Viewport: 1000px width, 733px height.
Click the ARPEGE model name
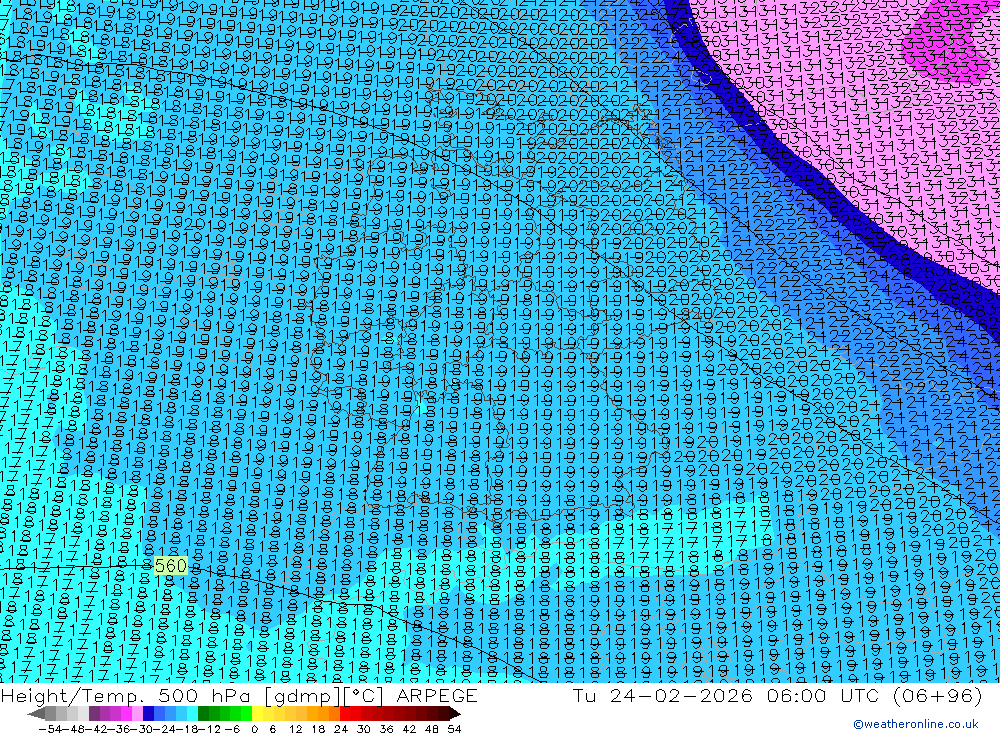436,696
